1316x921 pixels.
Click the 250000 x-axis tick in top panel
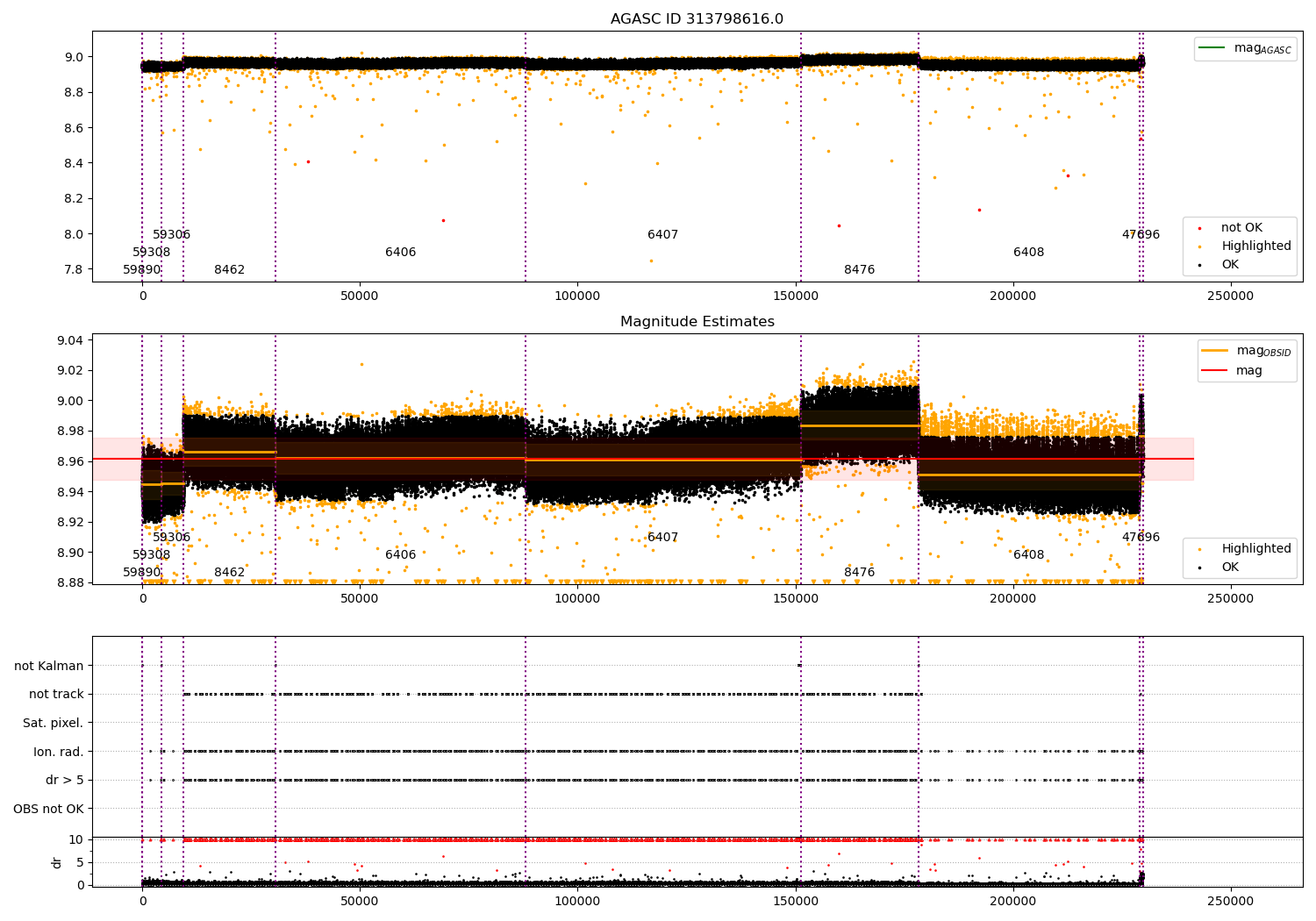tap(1230, 296)
